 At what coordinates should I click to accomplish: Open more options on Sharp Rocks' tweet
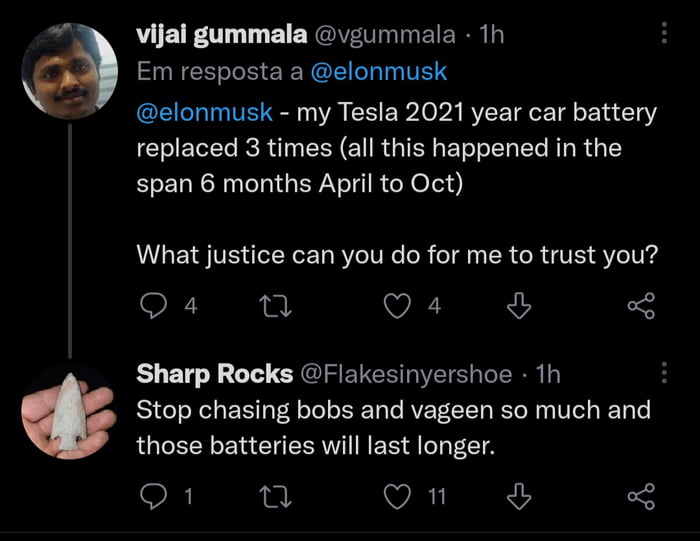(664, 374)
